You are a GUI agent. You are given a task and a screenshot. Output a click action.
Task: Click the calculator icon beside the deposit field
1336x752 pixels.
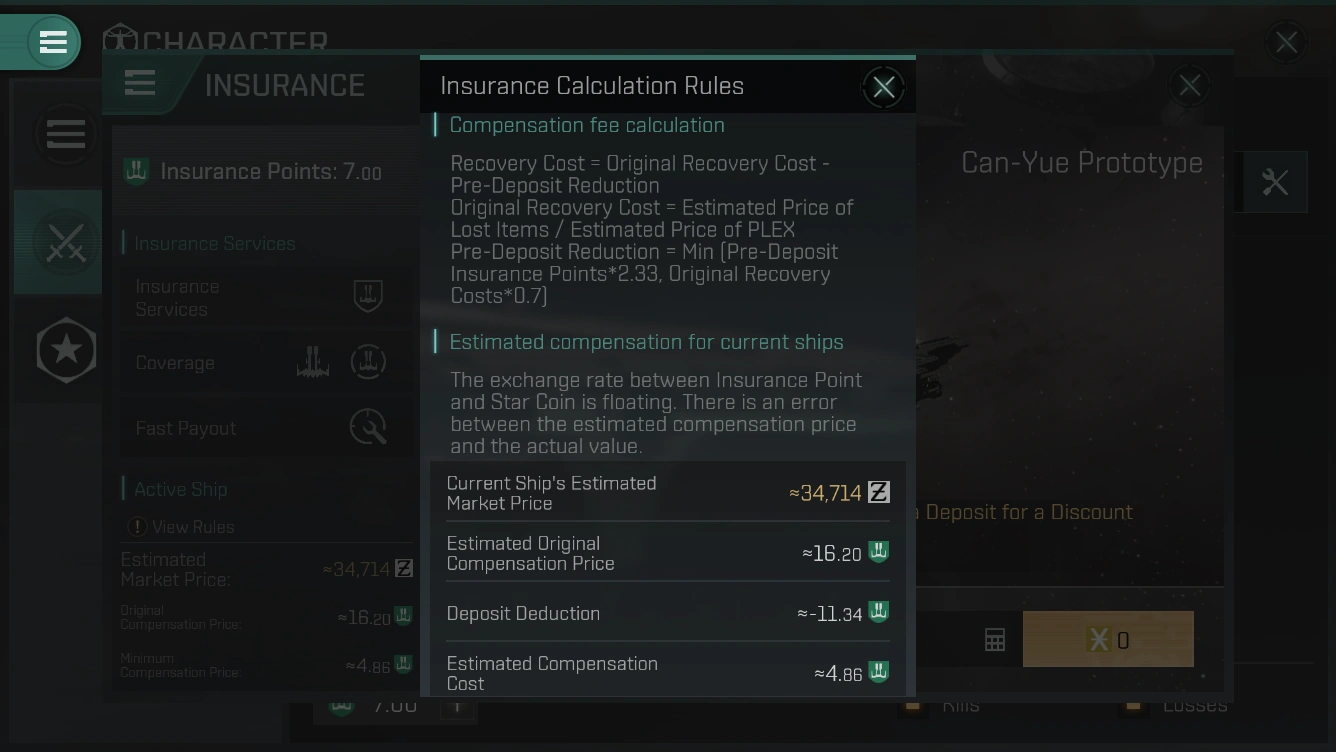pyautogui.click(x=994, y=640)
